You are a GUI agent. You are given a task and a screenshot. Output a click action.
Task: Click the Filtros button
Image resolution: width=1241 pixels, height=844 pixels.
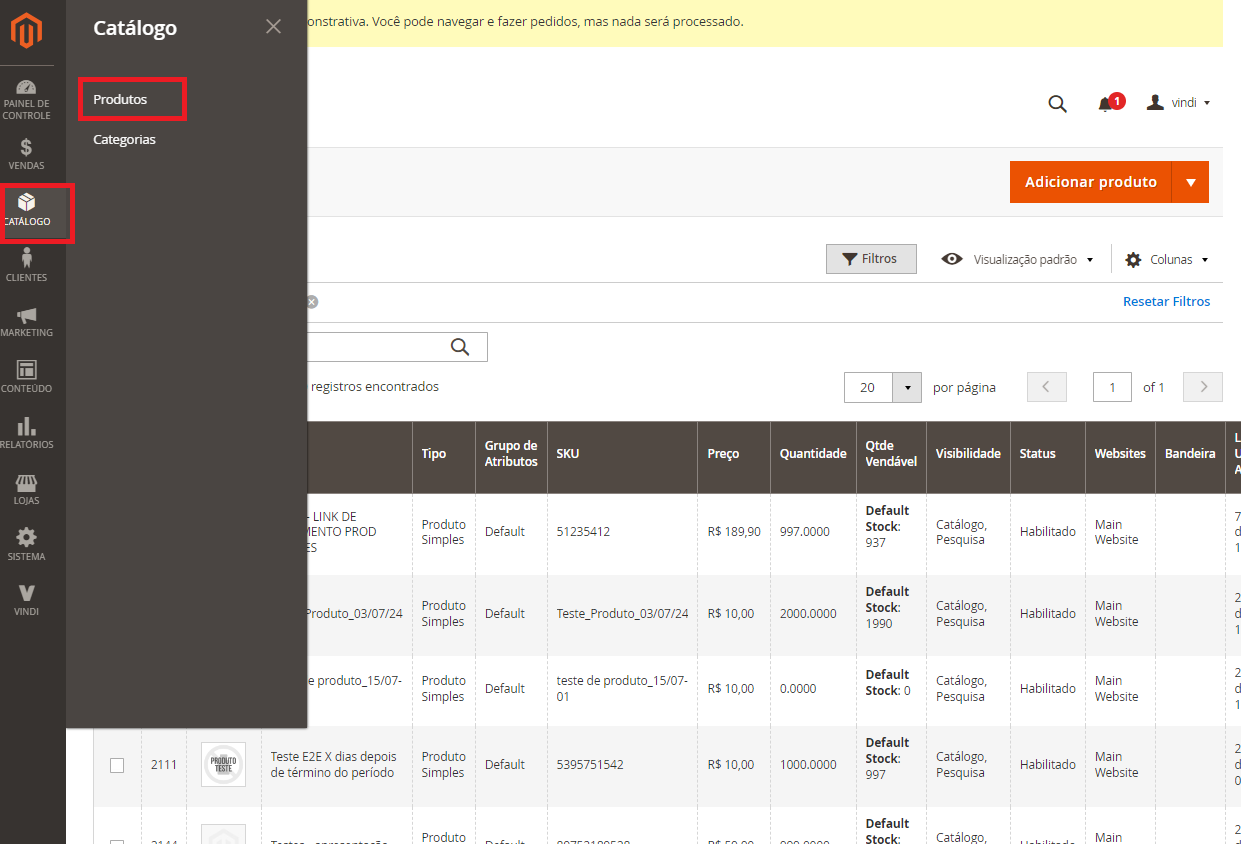[870, 259]
